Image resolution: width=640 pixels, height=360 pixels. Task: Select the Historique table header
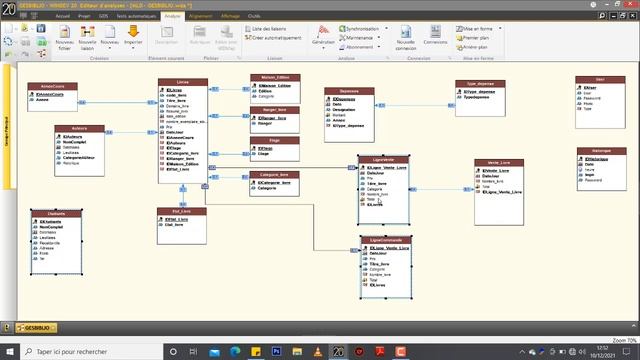pos(601,151)
